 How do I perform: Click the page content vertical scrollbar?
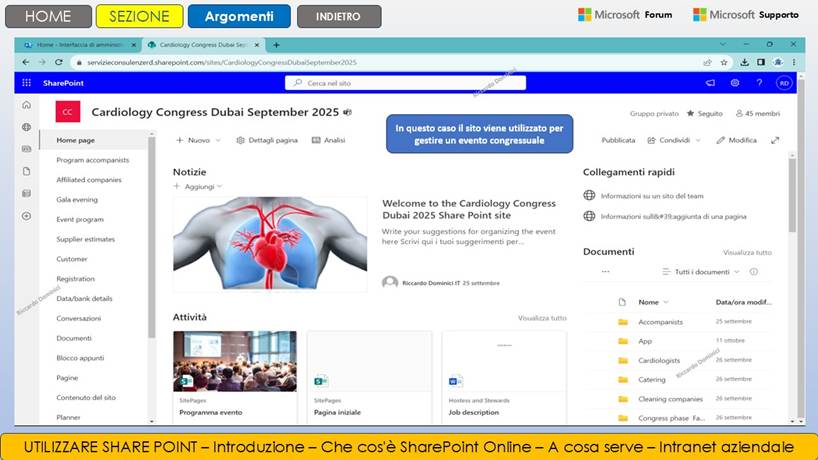(x=792, y=196)
